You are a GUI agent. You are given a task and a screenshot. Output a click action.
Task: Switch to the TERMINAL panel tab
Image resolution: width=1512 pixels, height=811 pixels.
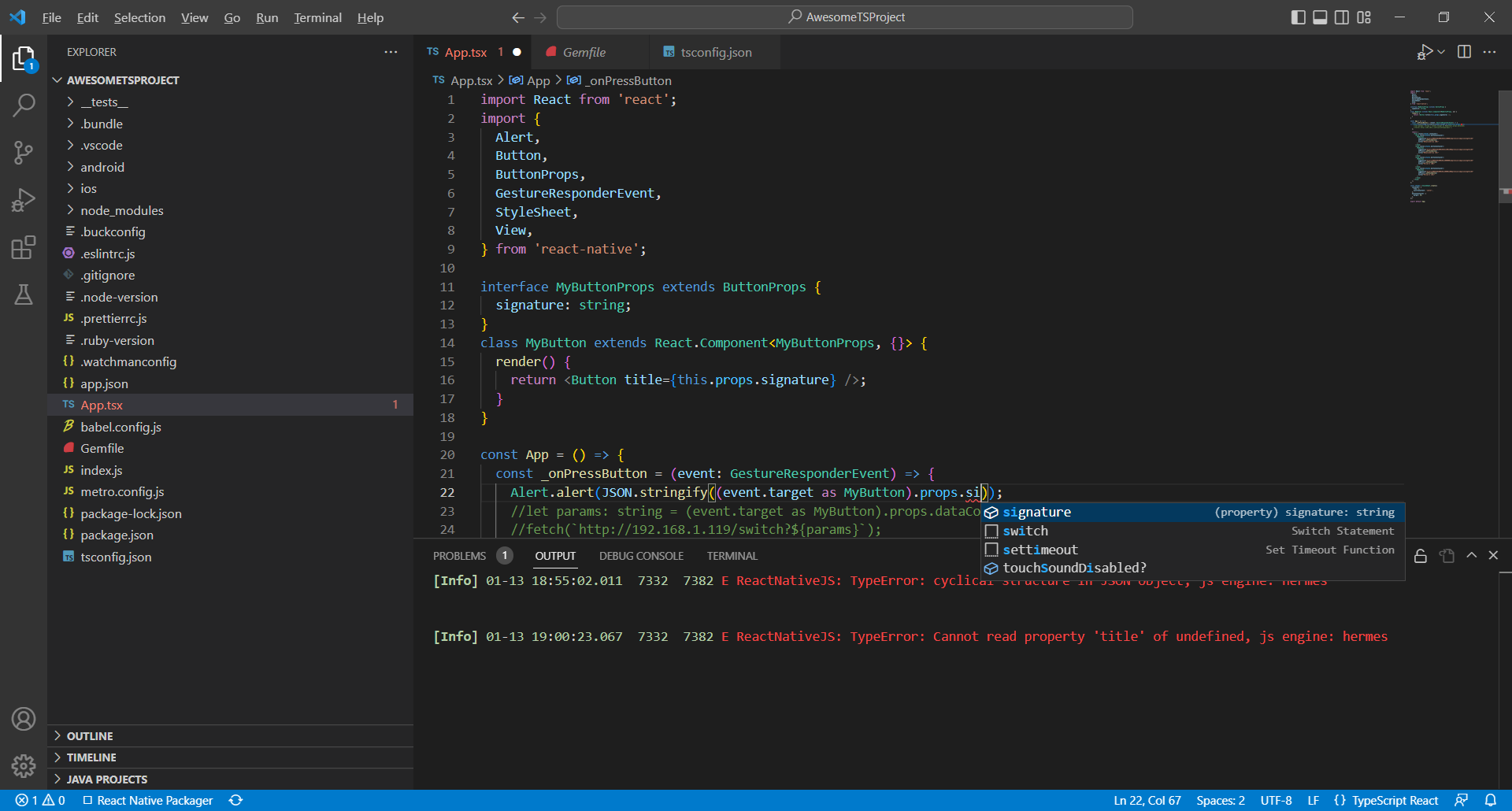pyautogui.click(x=732, y=556)
